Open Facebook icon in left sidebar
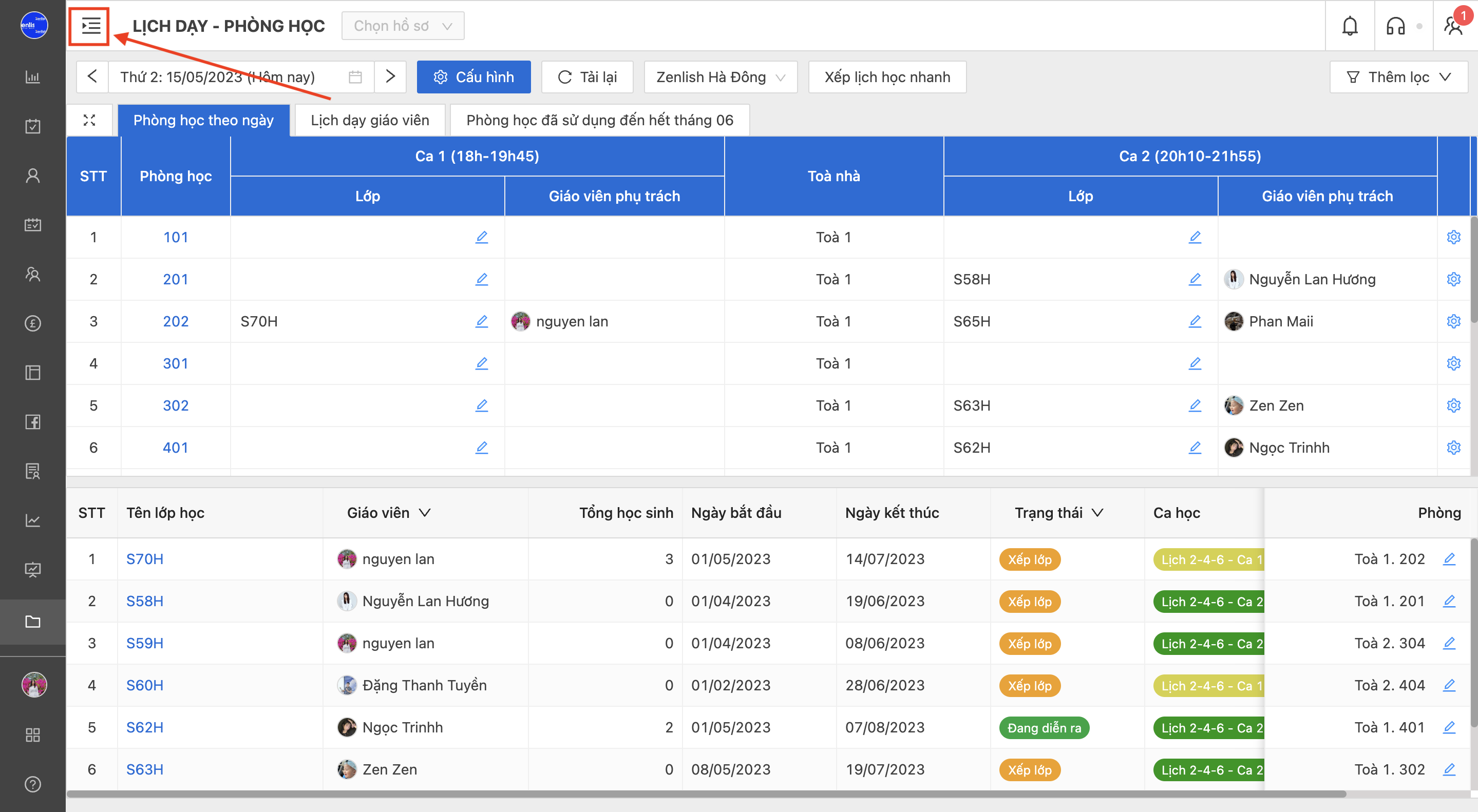Image resolution: width=1478 pixels, height=812 pixels. 33,422
